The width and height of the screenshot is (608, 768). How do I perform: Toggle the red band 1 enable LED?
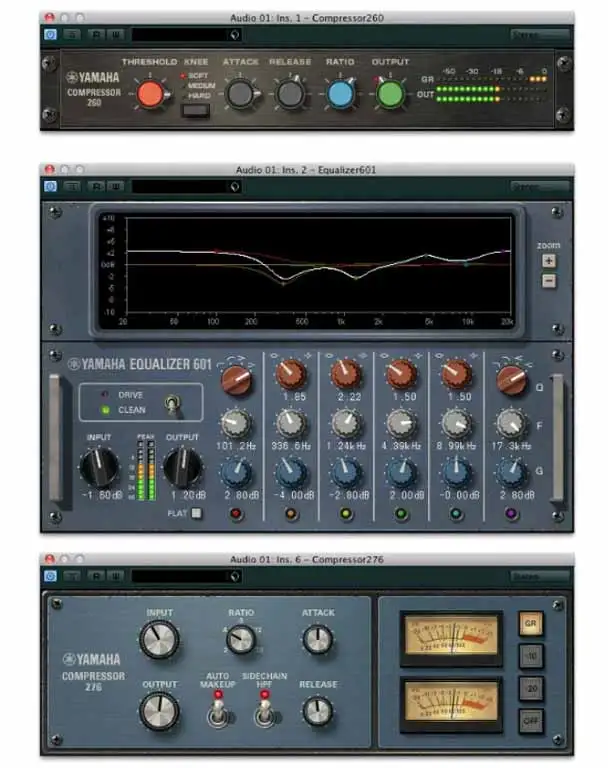pyautogui.click(x=236, y=514)
